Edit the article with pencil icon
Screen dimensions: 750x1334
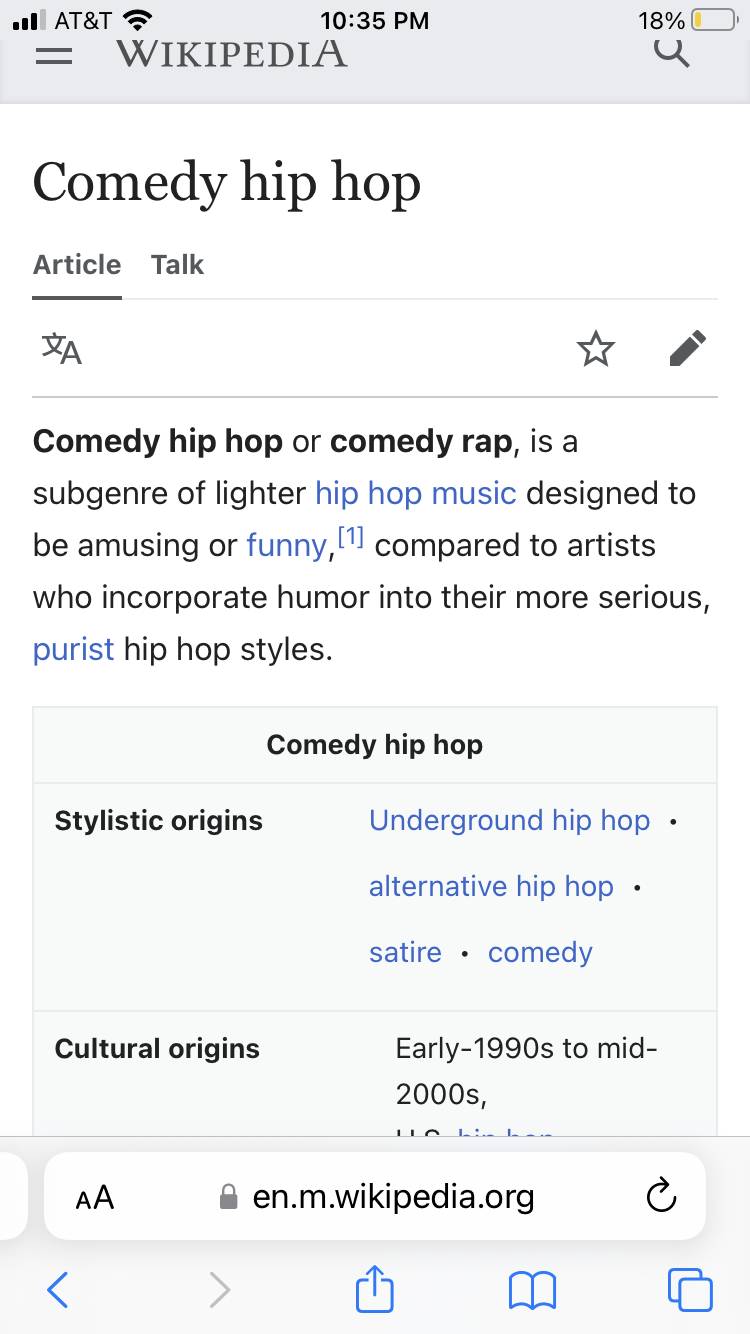(x=687, y=349)
